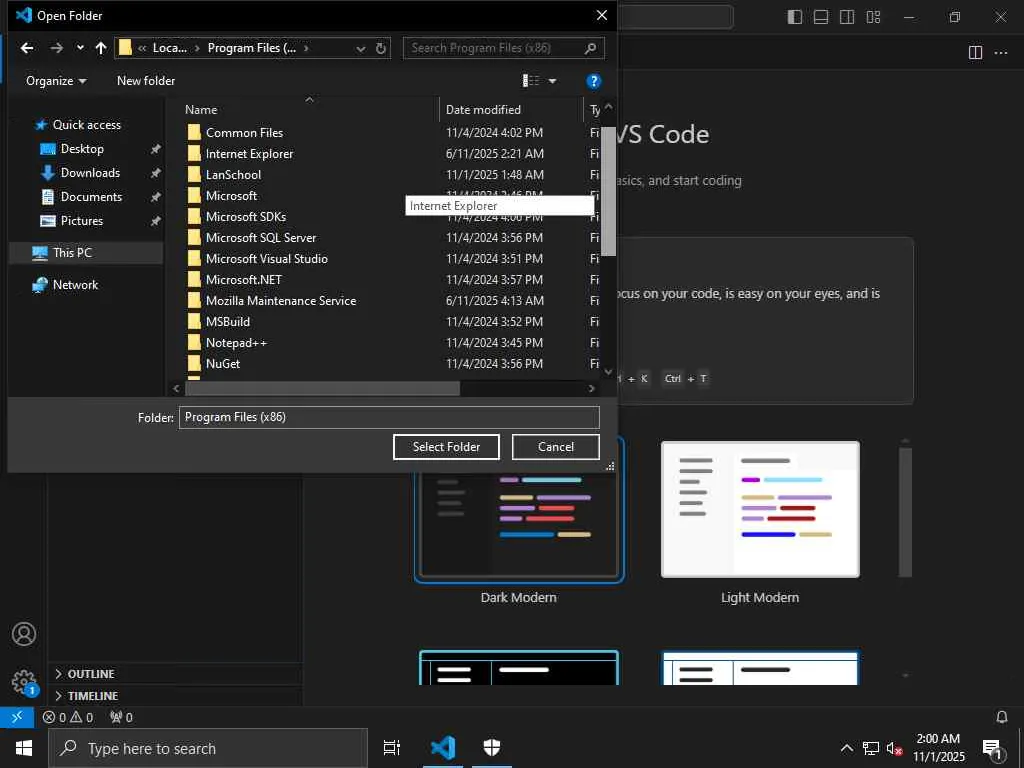1024x768 pixels.
Task: Go back in Open Folder dialog
Action: click(x=27, y=48)
